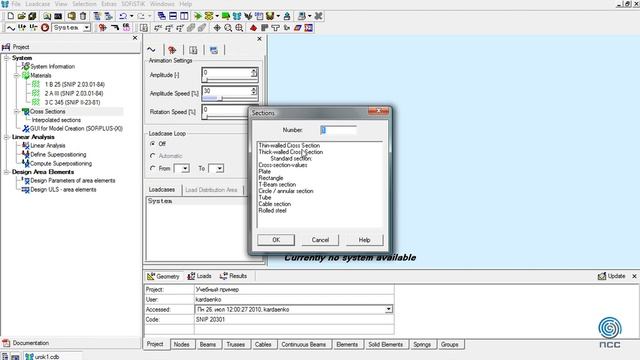This screenshot has height=360, width=640.
Task: Open Documentation panel at bottom left
Action: click(26, 343)
